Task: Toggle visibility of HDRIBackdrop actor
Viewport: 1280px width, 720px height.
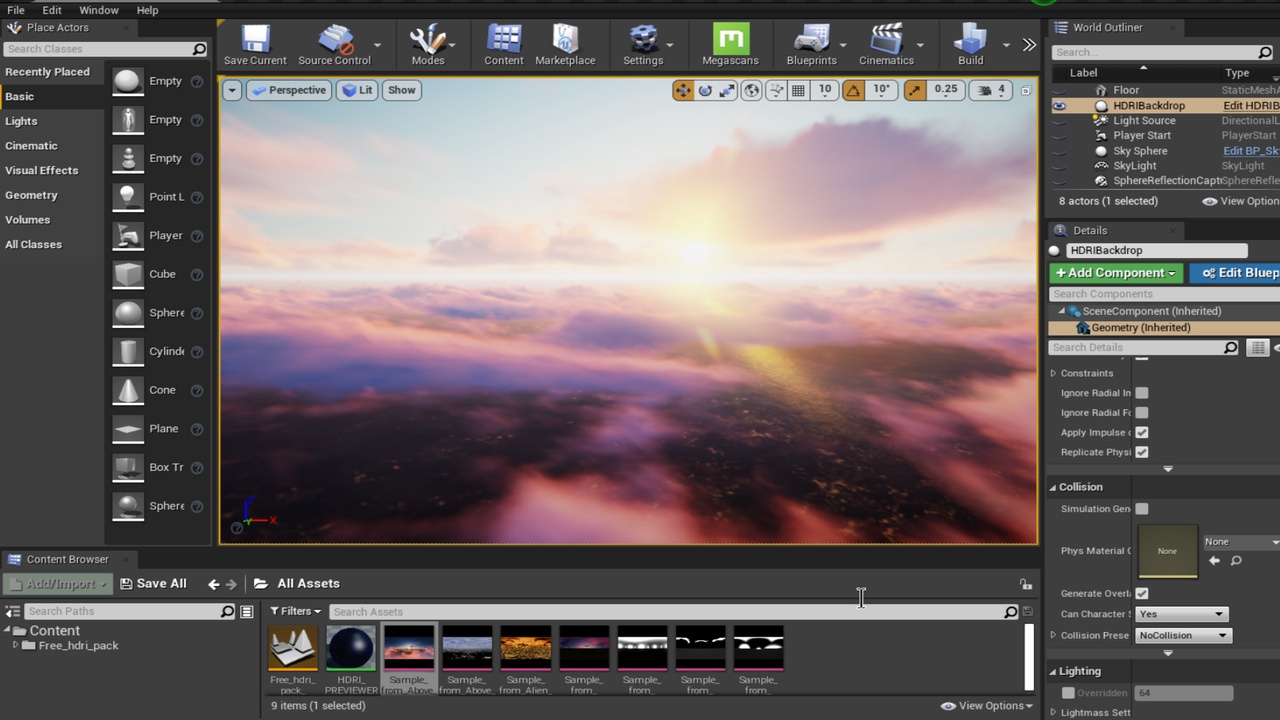Action: point(1059,106)
